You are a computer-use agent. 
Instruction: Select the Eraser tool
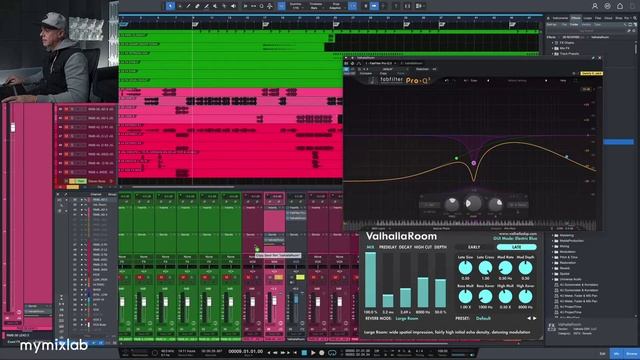pos(197,6)
